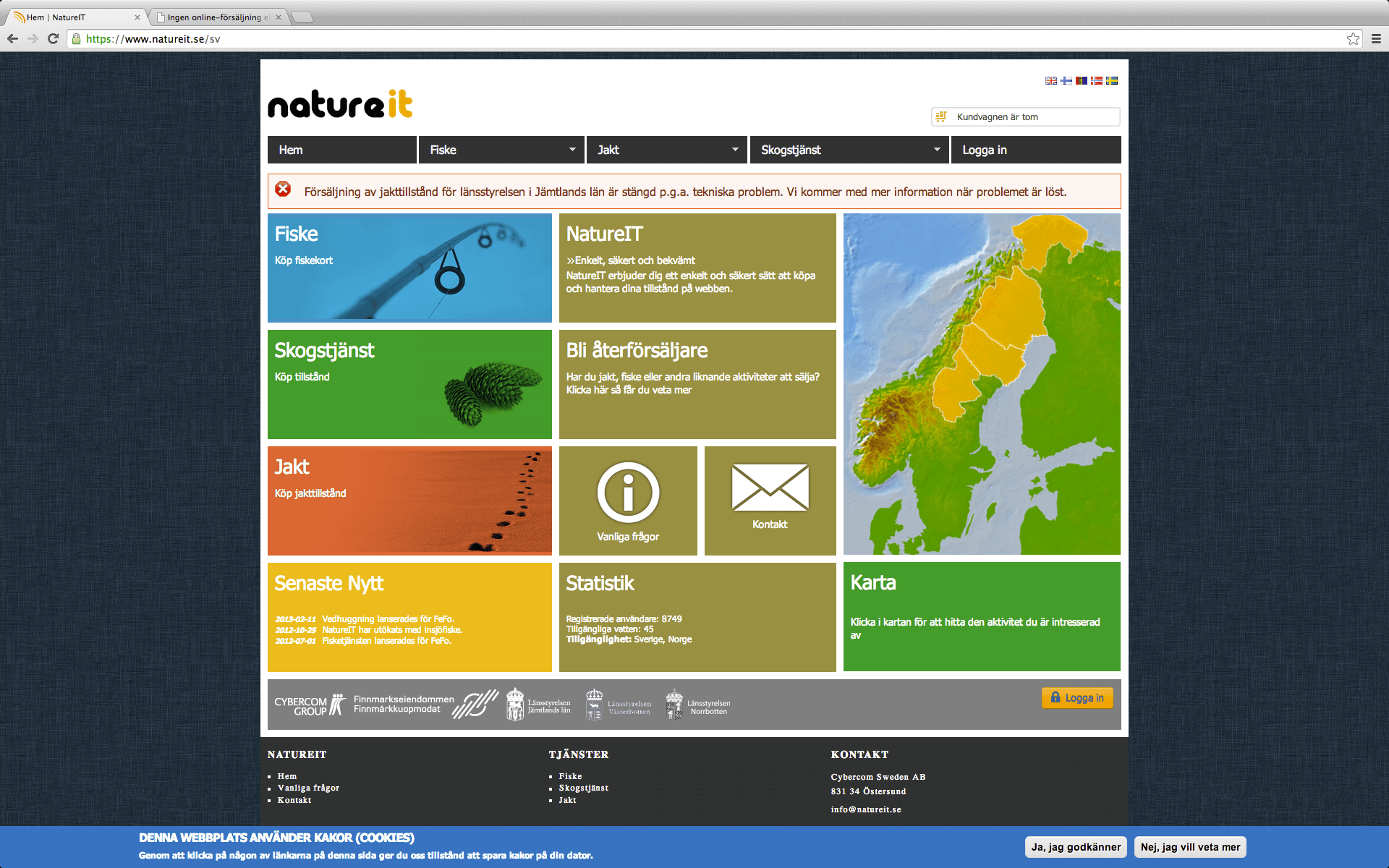Open news Vedhuggning lanserades för FeFo
Viewport: 1389px width, 868px height.
pos(388,619)
